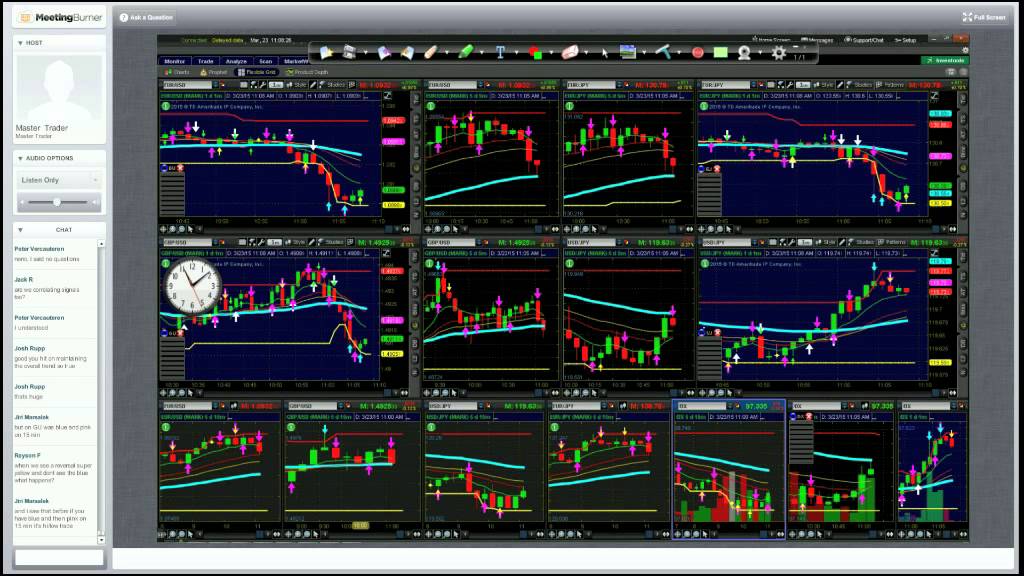Click the EUR/USD symbol field on first chart
The width and height of the screenshot is (1024, 576).
coord(186,85)
